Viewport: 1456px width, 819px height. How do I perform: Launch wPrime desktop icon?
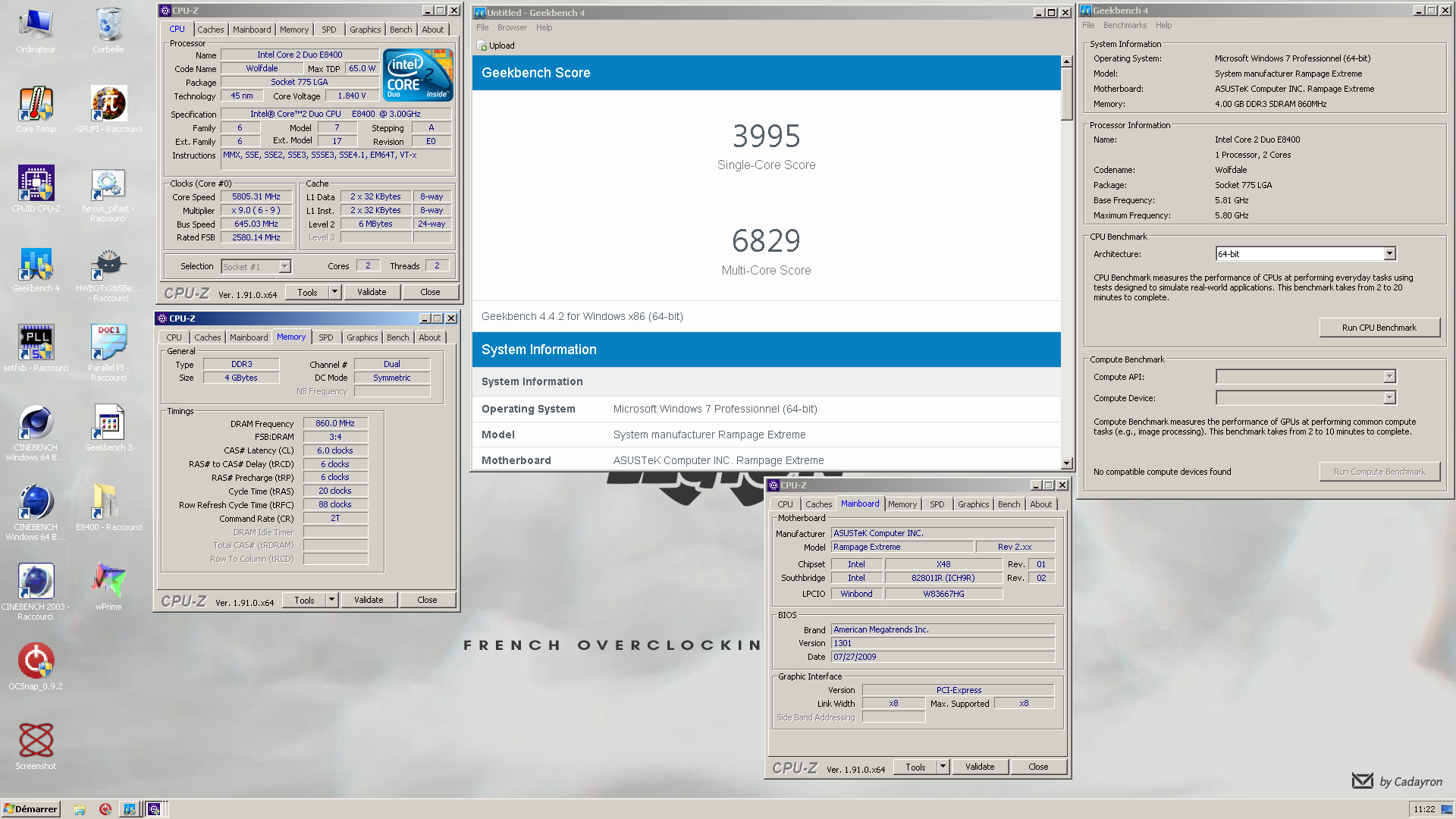[108, 588]
